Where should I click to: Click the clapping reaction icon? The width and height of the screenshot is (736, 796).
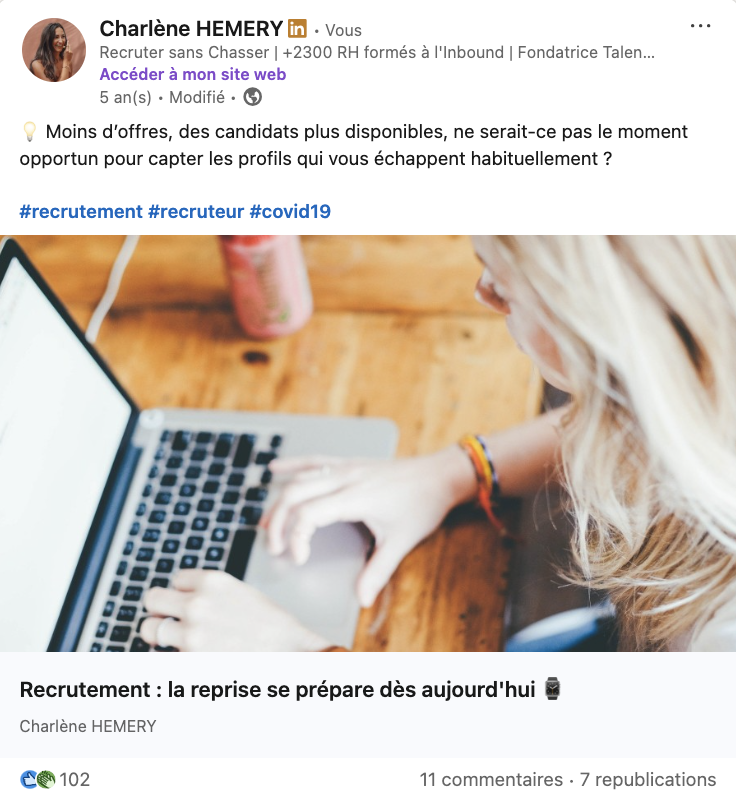(46, 779)
